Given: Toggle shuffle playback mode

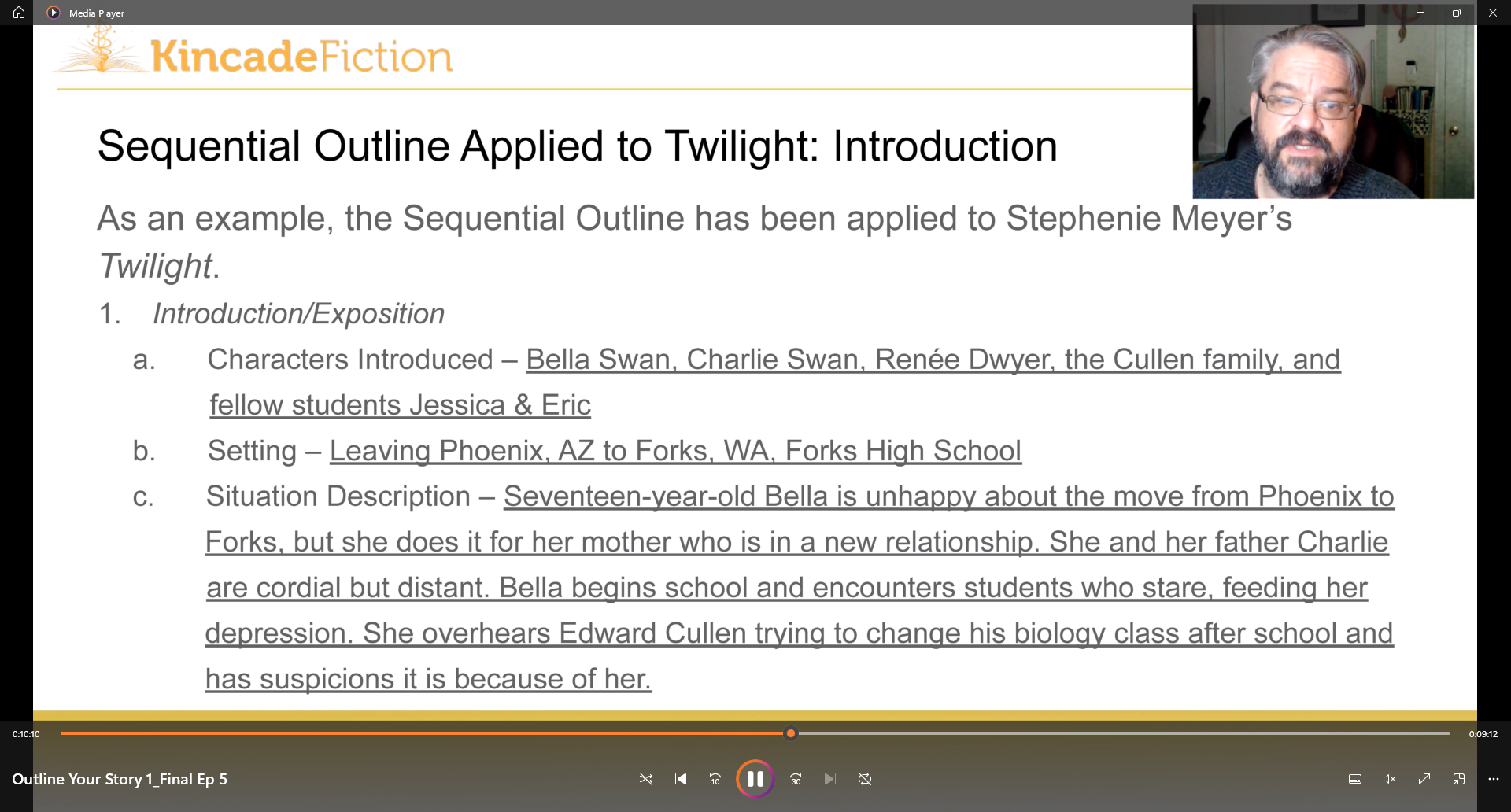Looking at the screenshot, I should tap(646, 779).
